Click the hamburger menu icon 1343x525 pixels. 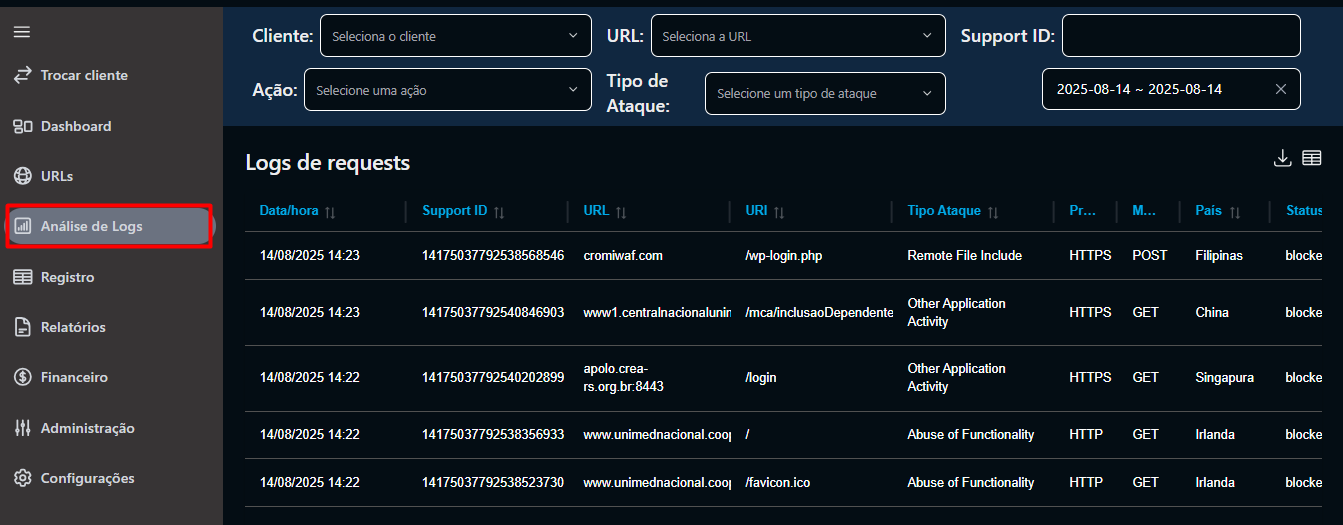21,32
